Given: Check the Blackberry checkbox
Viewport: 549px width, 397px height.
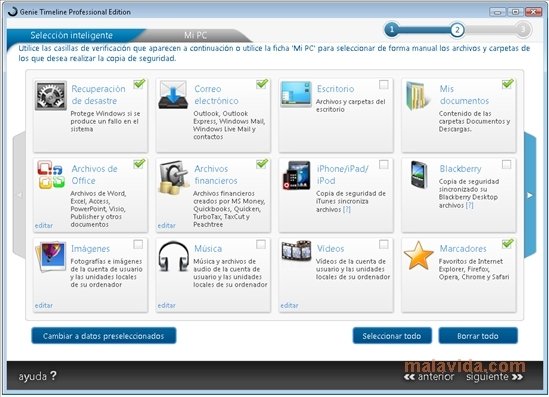Looking at the screenshot, I should tap(506, 164).
